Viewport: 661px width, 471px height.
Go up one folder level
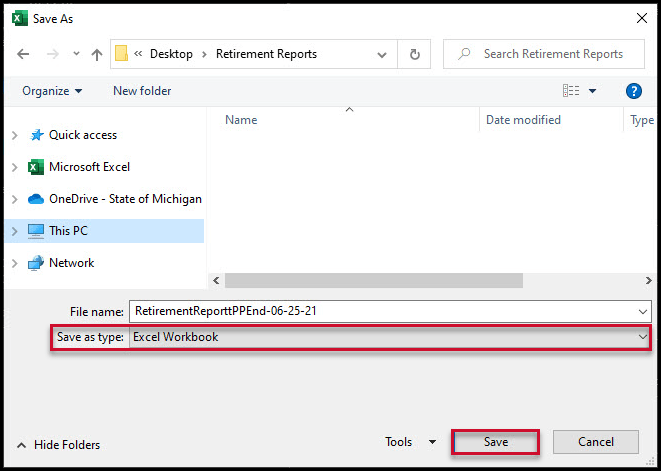coord(97,54)
